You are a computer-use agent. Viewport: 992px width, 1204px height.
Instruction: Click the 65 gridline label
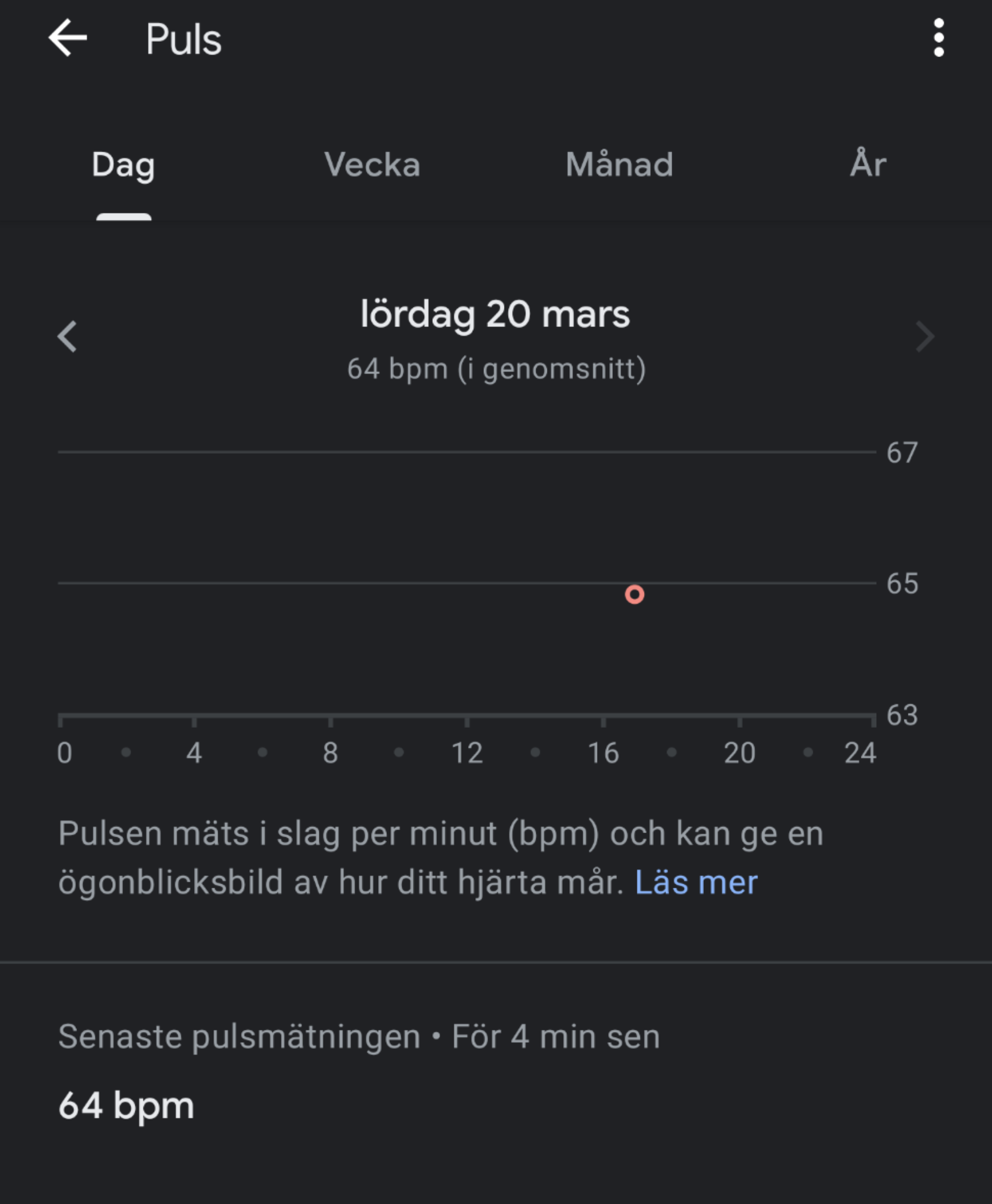click(902, 584)
